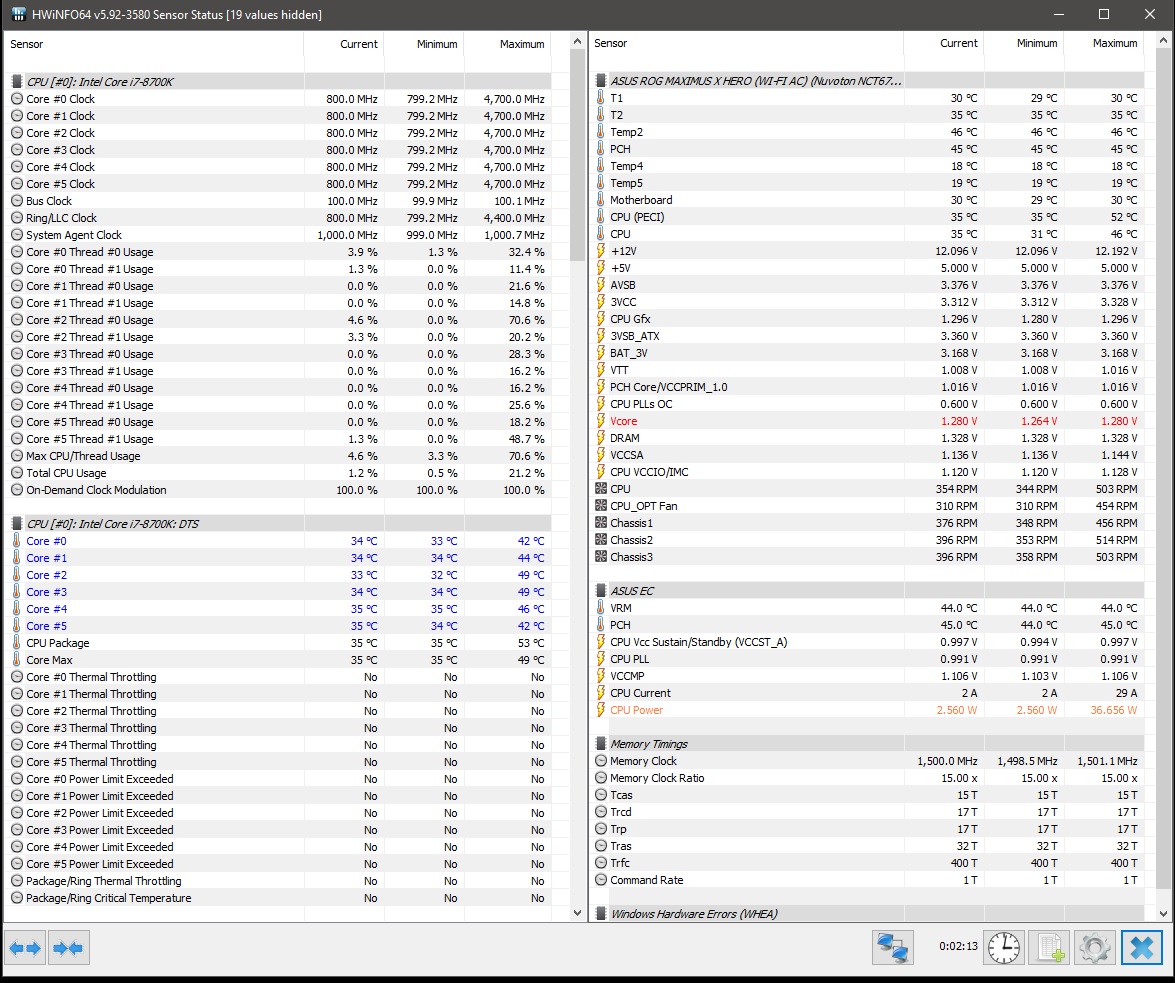
Task: Select the CPU Current row
Action: pyautogui.click(x=867, y=693)
